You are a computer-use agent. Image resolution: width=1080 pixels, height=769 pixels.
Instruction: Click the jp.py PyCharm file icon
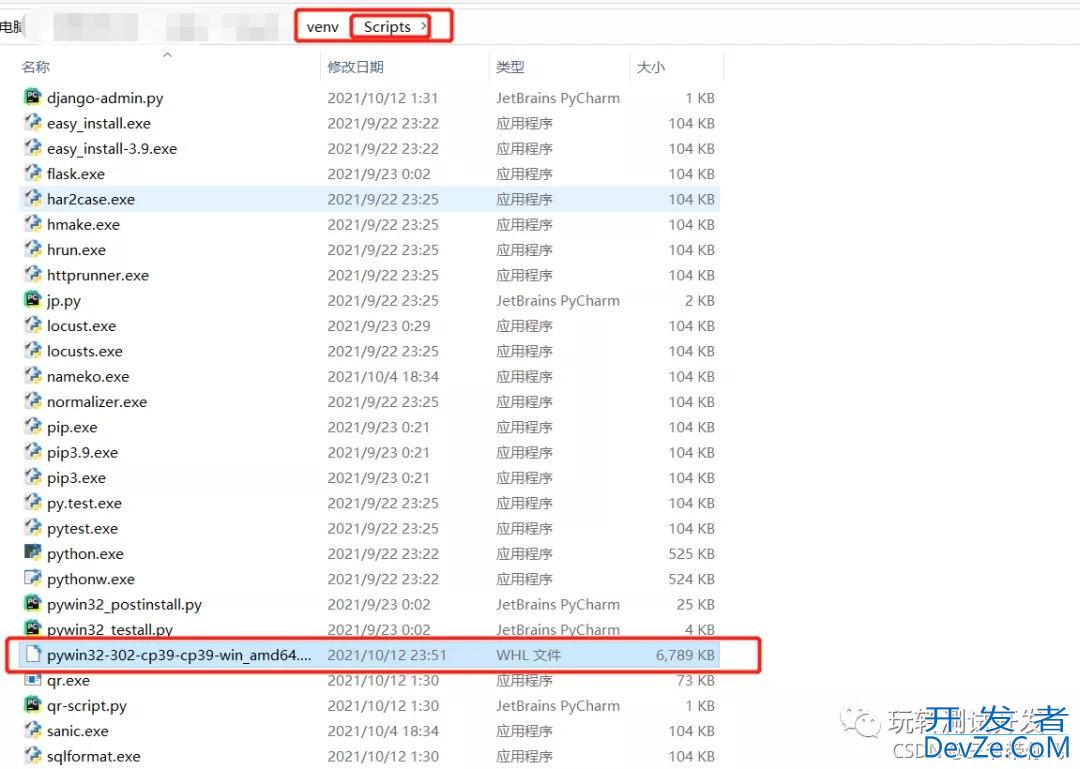[32, 300]
